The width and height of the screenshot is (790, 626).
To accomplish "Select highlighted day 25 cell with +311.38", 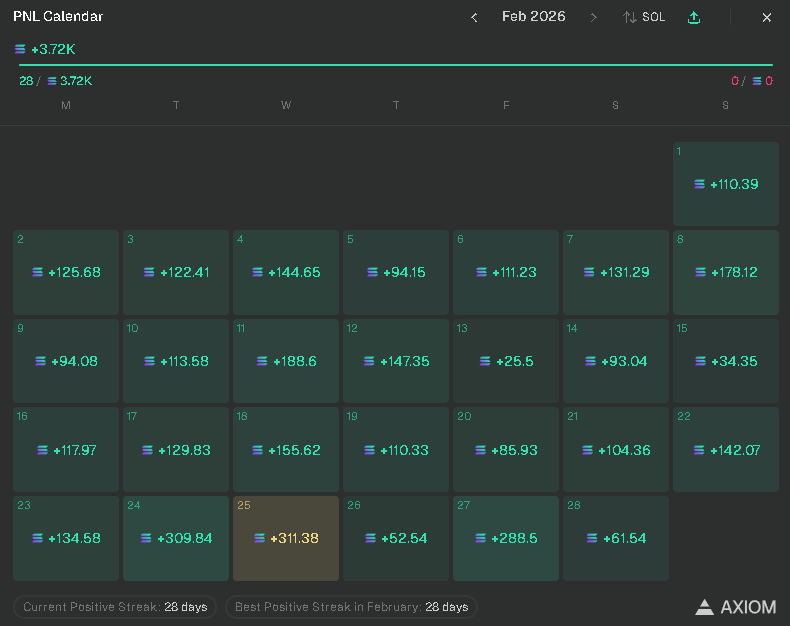I will 286,538.
